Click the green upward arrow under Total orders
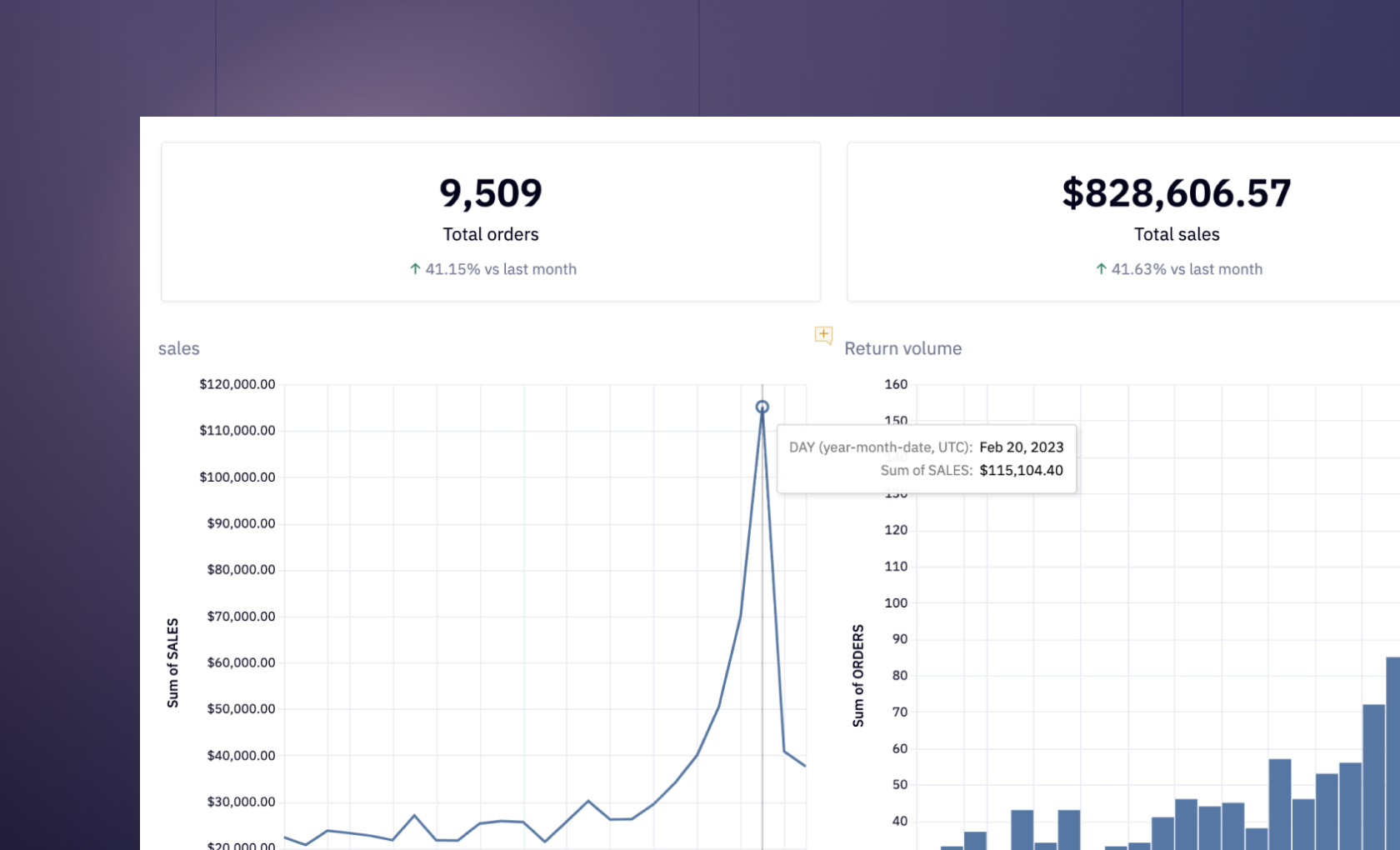1400x850 pixels. click(413, 268)
